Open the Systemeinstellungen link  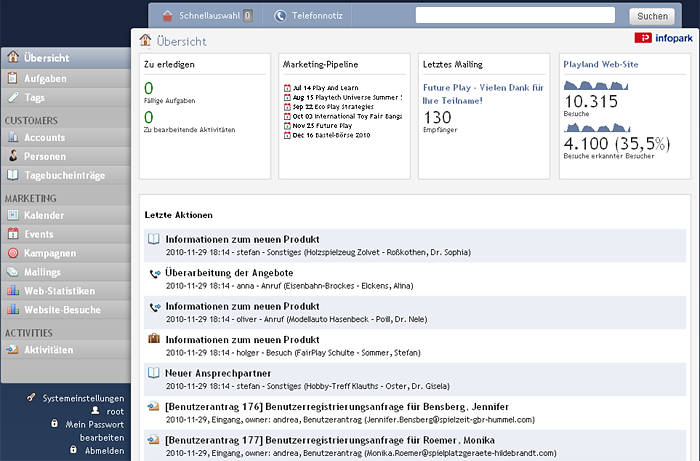click(83, 398)
